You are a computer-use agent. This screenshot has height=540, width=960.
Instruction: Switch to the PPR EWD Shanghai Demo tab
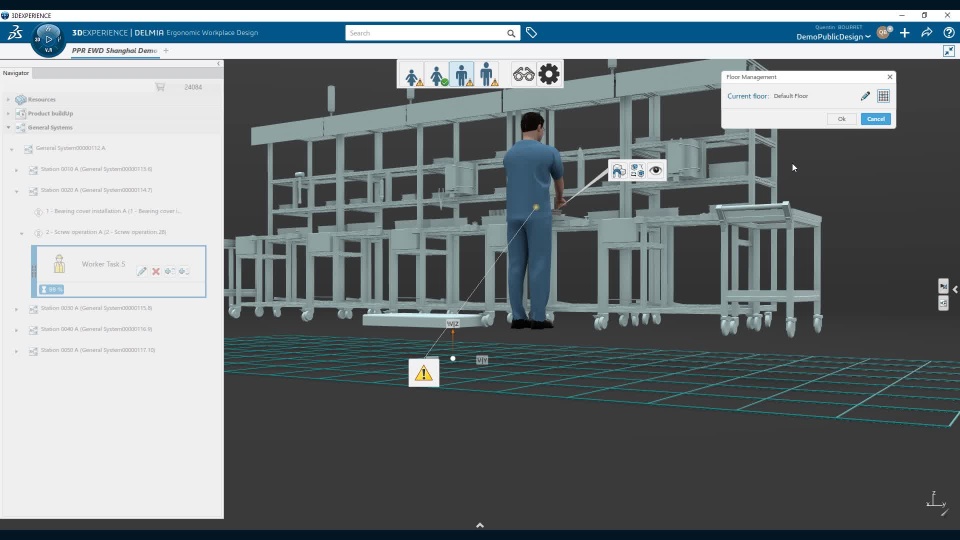click(114, 50)
